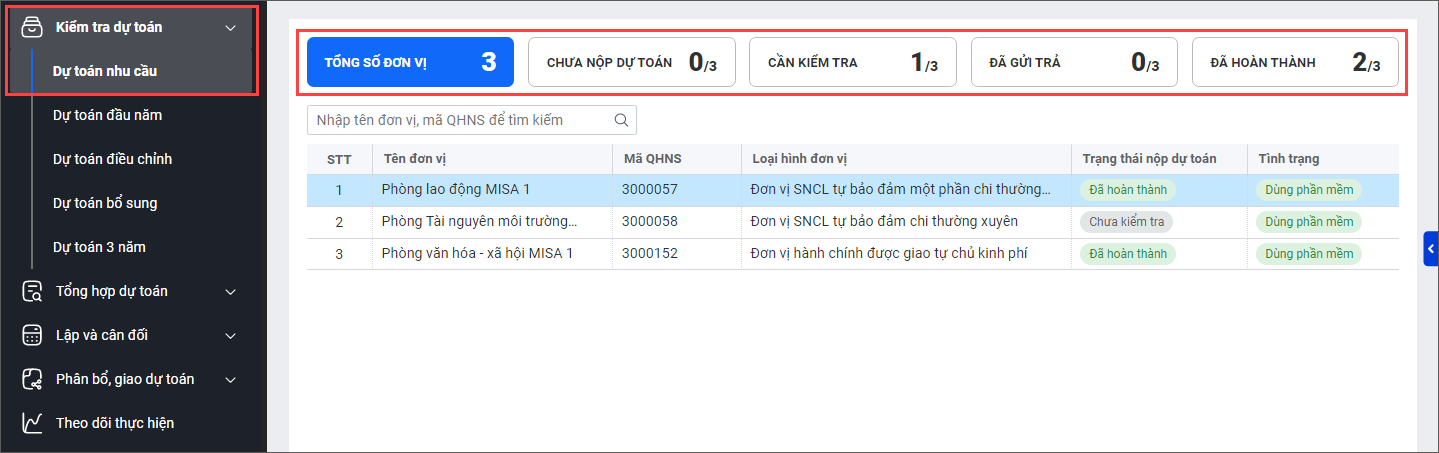Viewport: 1439px width, 453px height.
Task: Select the Phòng Tài nguyên môi trường row
Action: tap(479, 222)
